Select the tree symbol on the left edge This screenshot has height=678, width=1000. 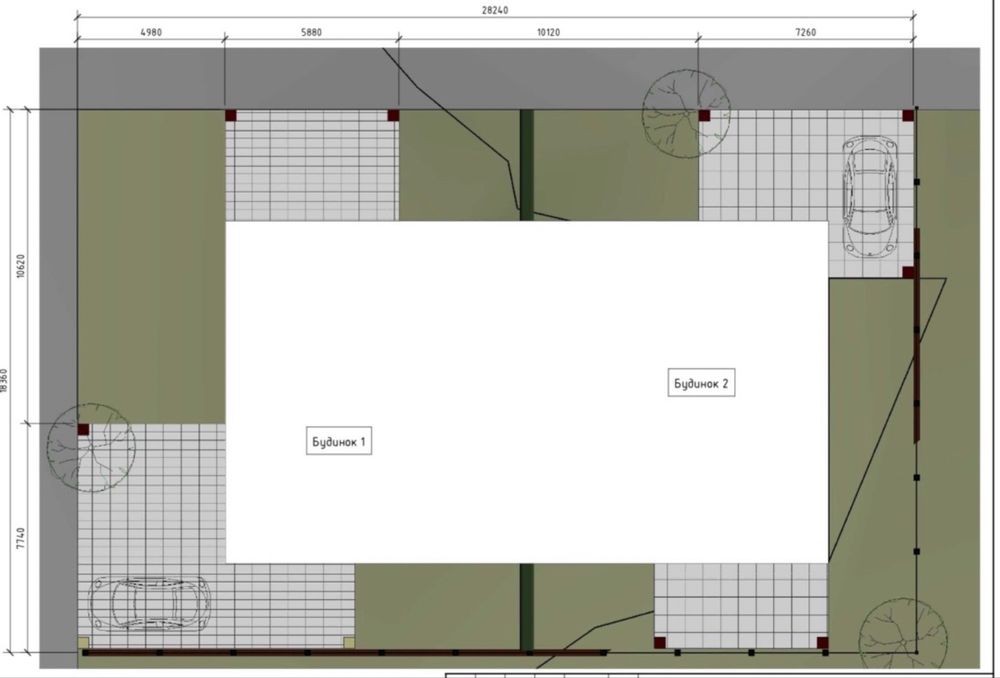pyautogui.click(x=88, y=447)
